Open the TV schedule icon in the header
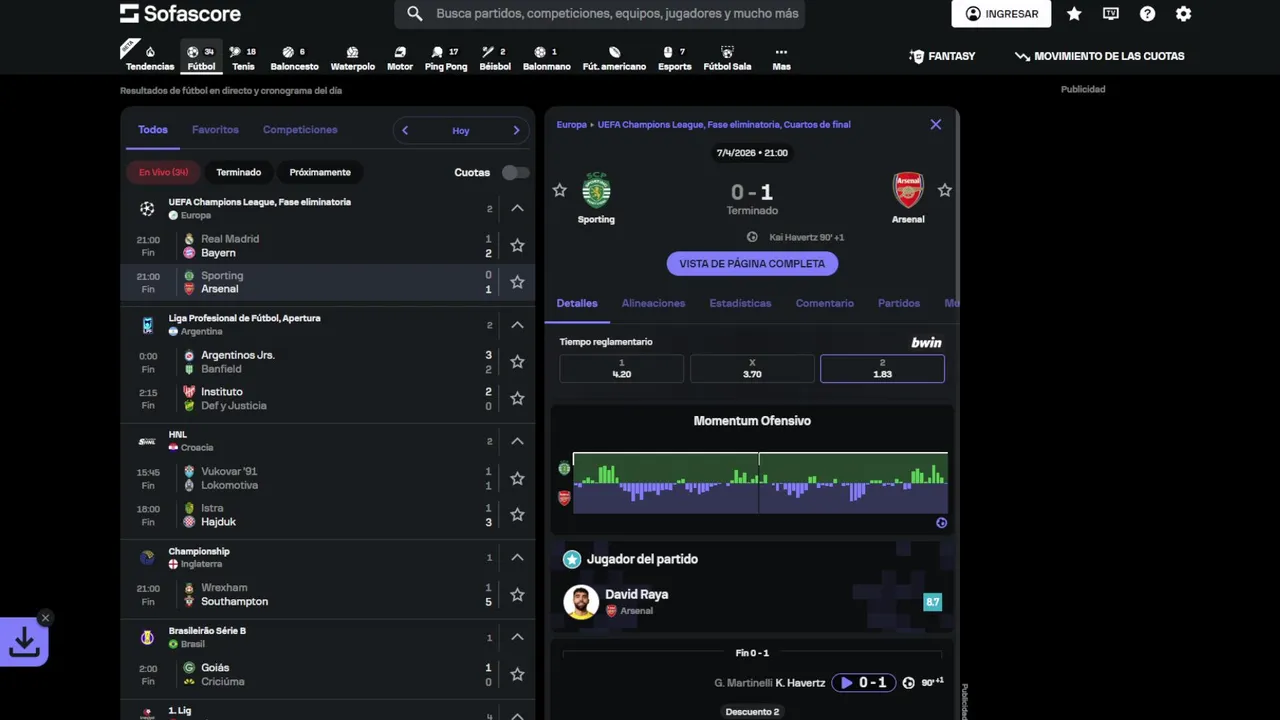This screenshot has height=720, width=1280. 1110,14
